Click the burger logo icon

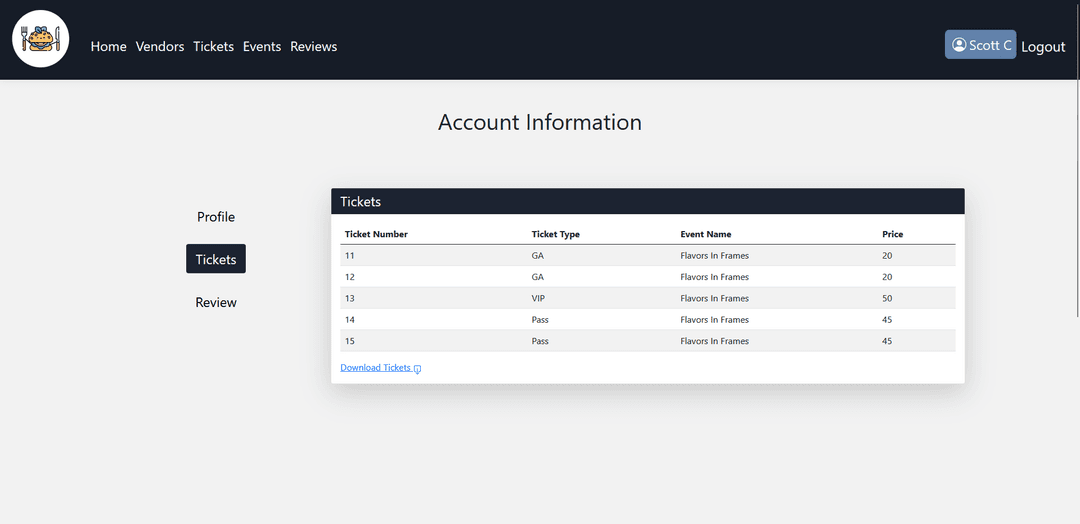pos(41,39)
